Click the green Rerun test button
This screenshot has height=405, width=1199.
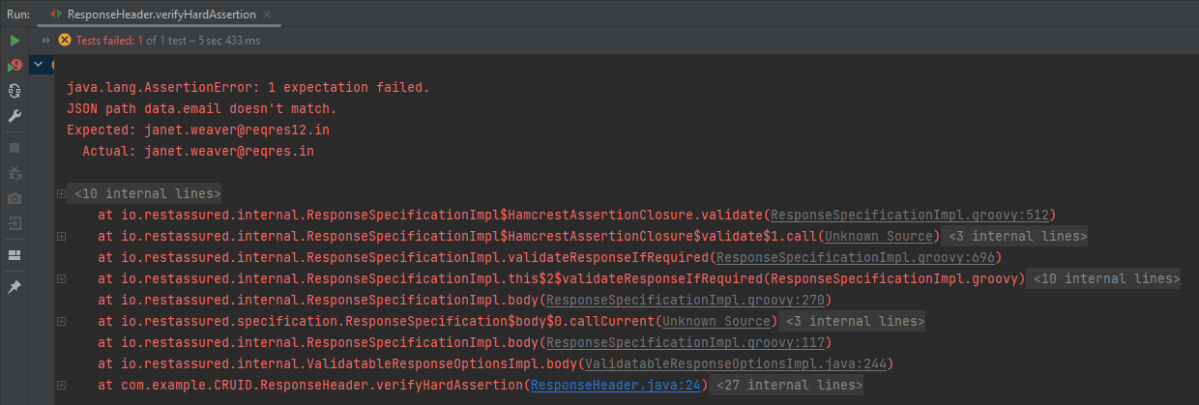15,40
